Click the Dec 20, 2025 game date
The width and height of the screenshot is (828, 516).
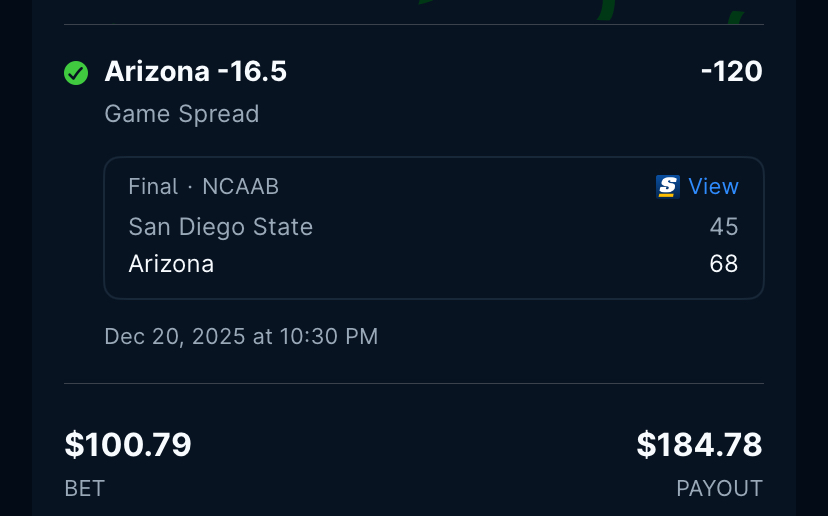tap(175, 336)
